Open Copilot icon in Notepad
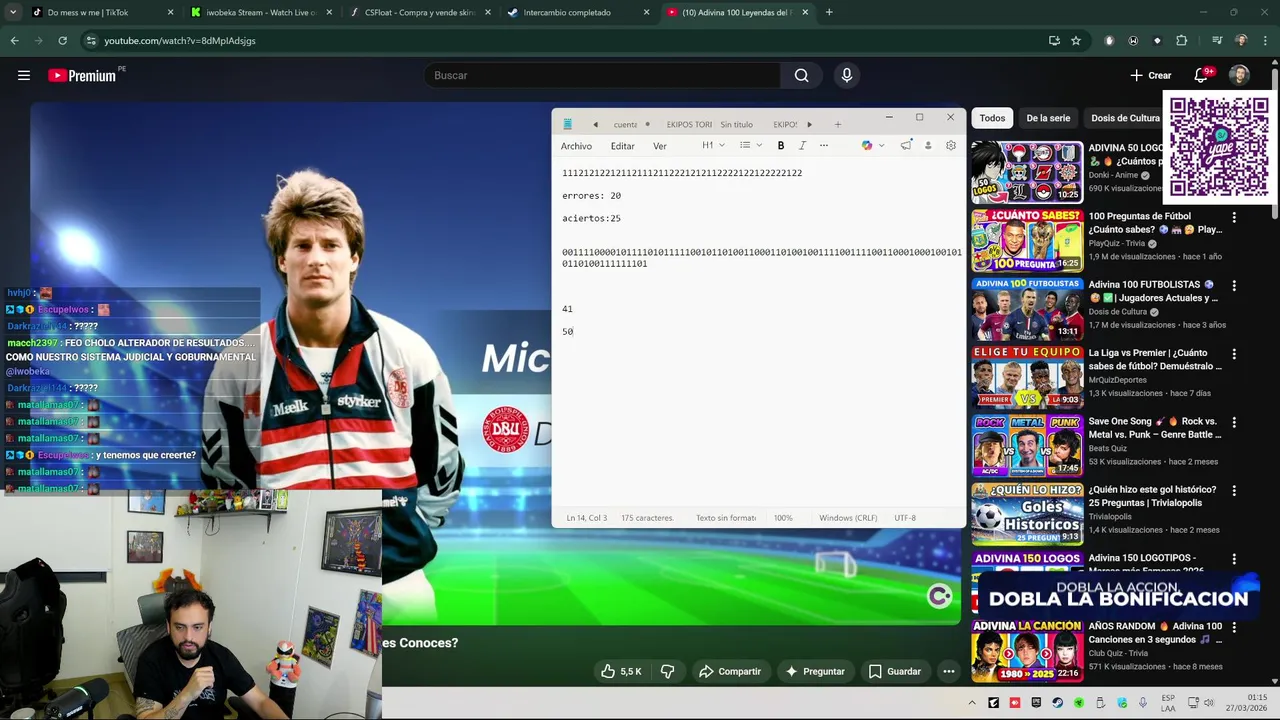 pos(866,145)
